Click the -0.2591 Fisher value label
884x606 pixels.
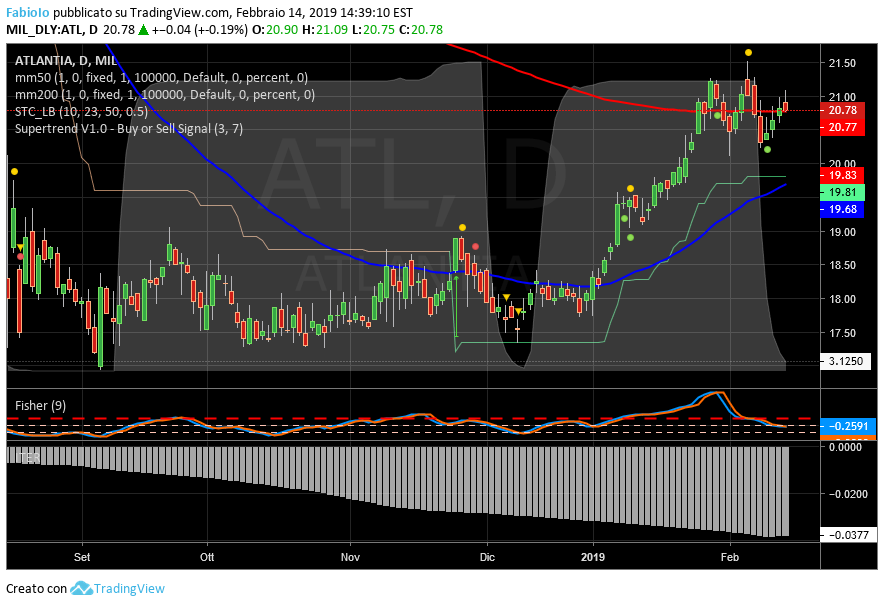(x=848, y=426)
